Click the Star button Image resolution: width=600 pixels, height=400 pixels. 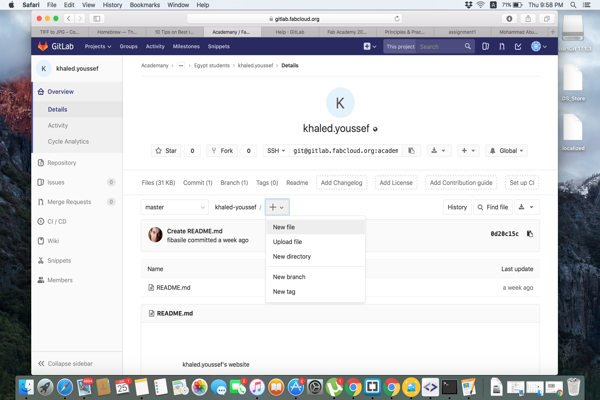click(x=166, y=151)
